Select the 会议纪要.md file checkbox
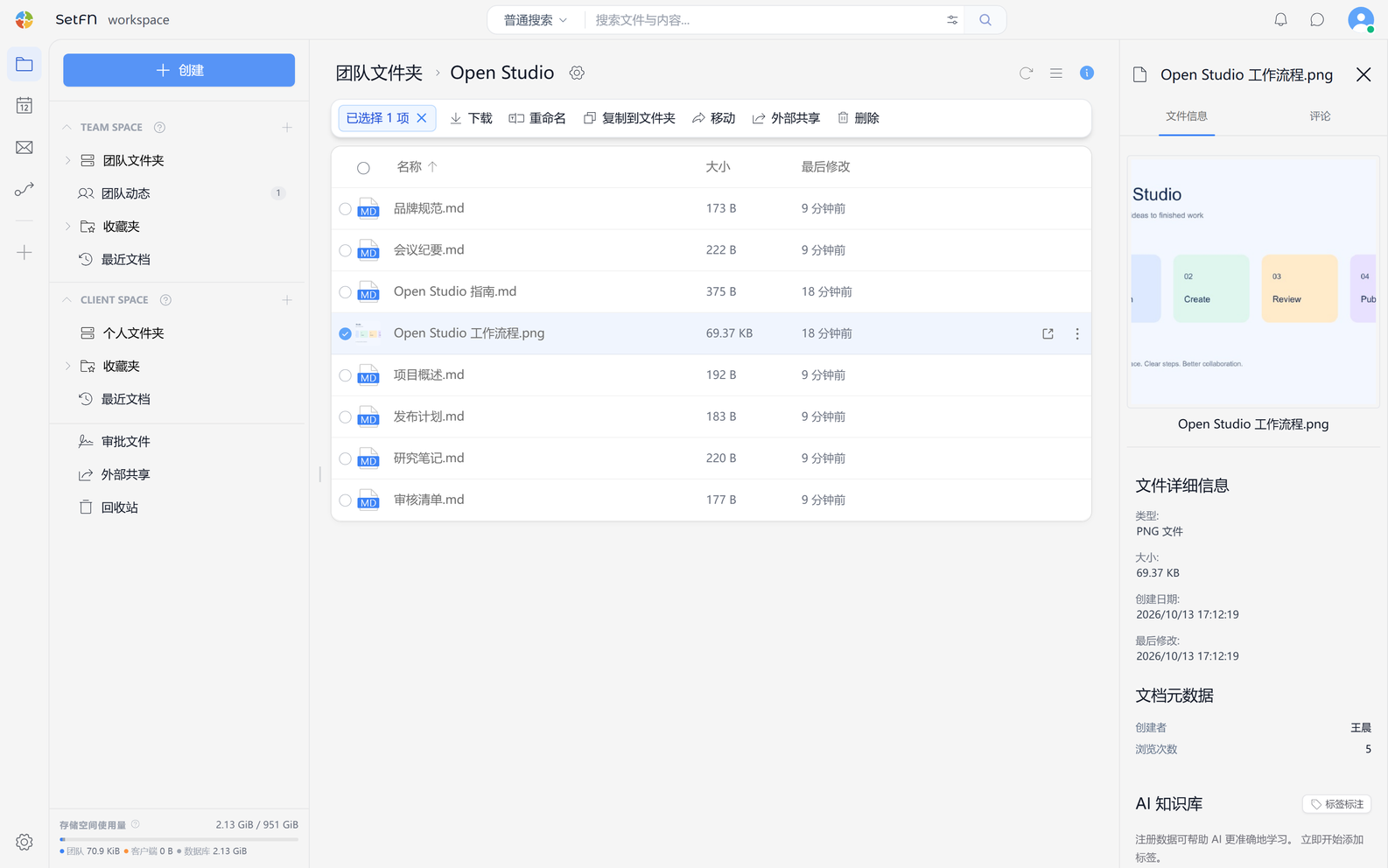 pyautogui.click(x=346, y=251)
